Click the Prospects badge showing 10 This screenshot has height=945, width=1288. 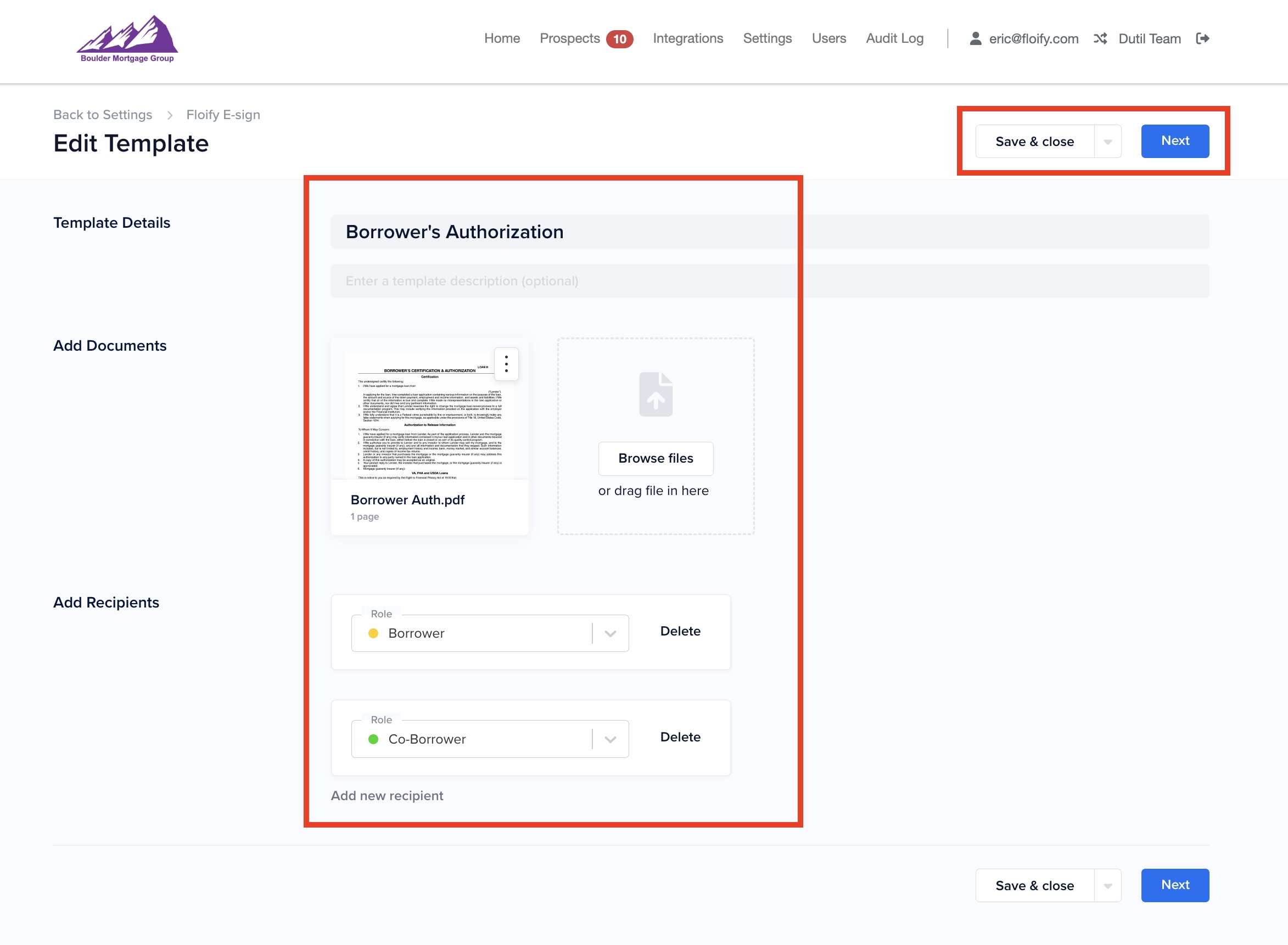coord(619,39)
